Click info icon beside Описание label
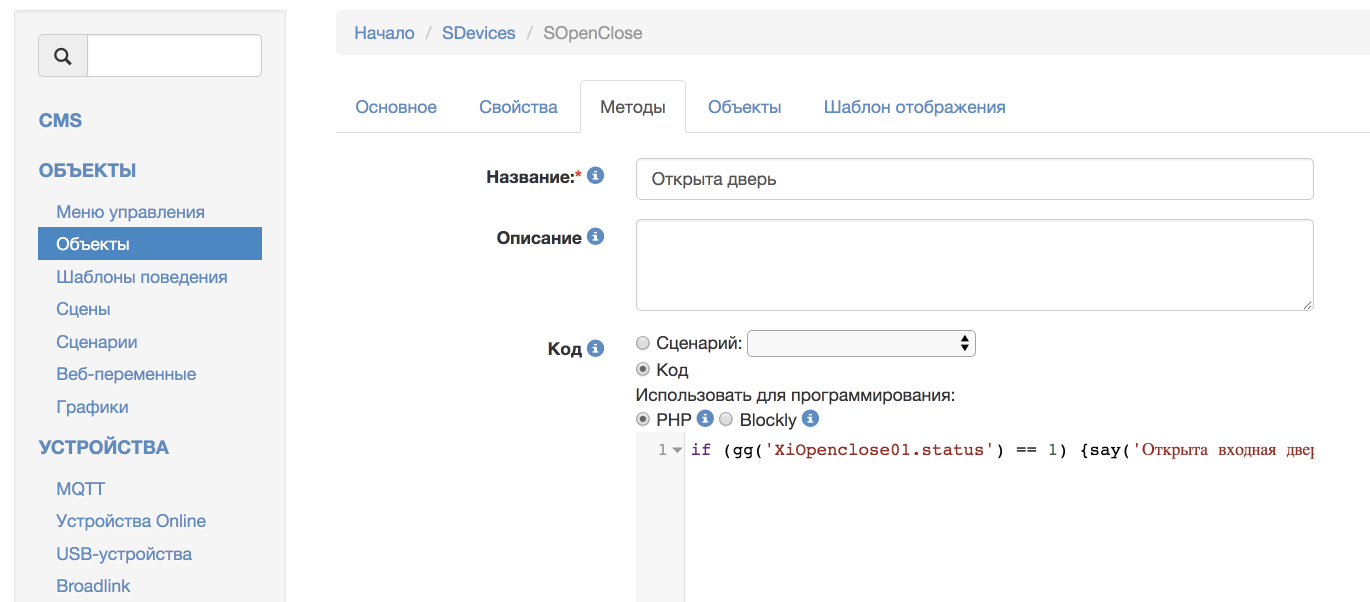The image size is (1370, 602). [x=596, y=237]
